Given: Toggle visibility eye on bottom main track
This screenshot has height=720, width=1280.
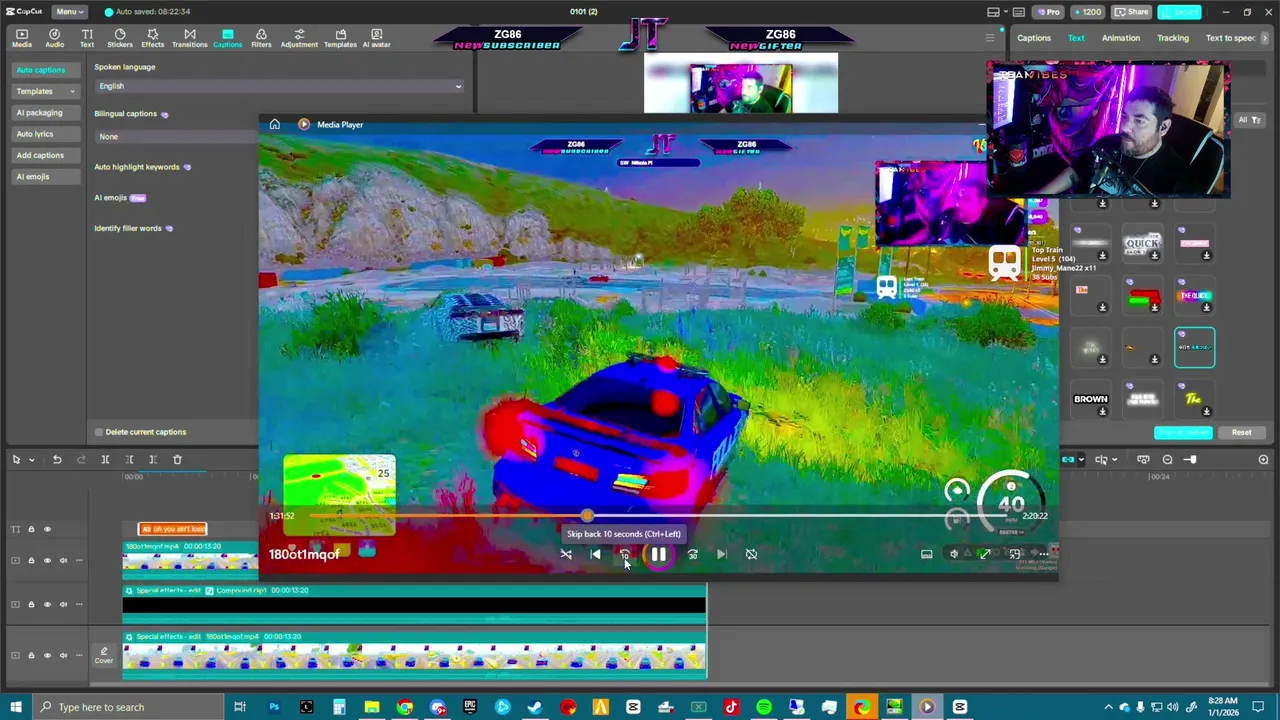Looking at the screenshot, I should [47, 656].
